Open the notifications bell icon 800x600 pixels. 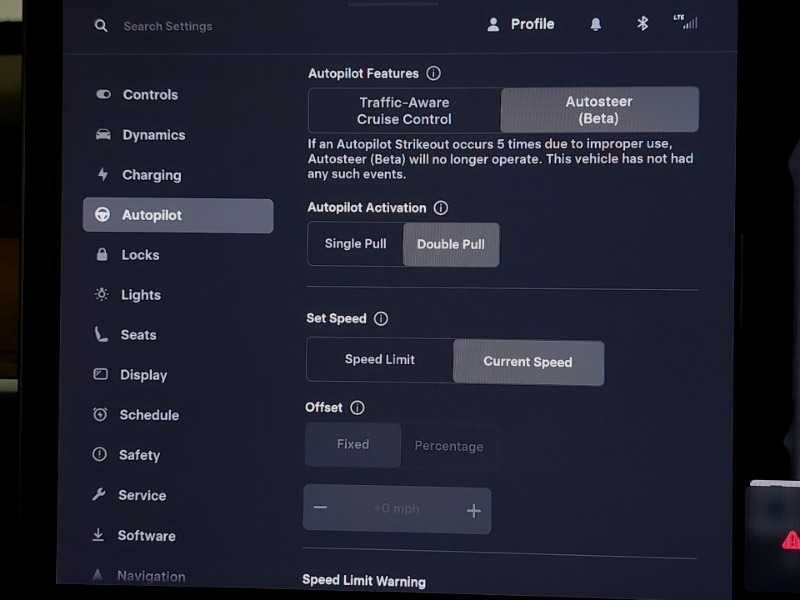point(596,24)
